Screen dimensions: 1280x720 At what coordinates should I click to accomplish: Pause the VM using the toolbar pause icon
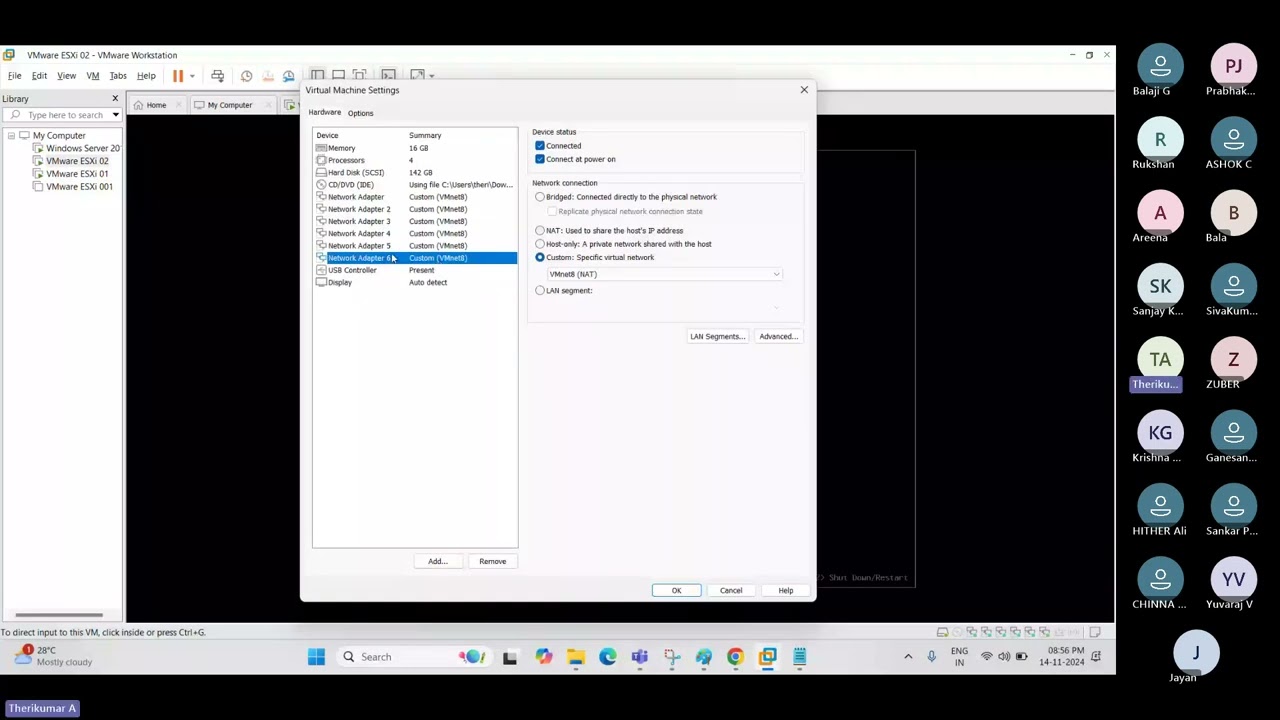[178, 76]
